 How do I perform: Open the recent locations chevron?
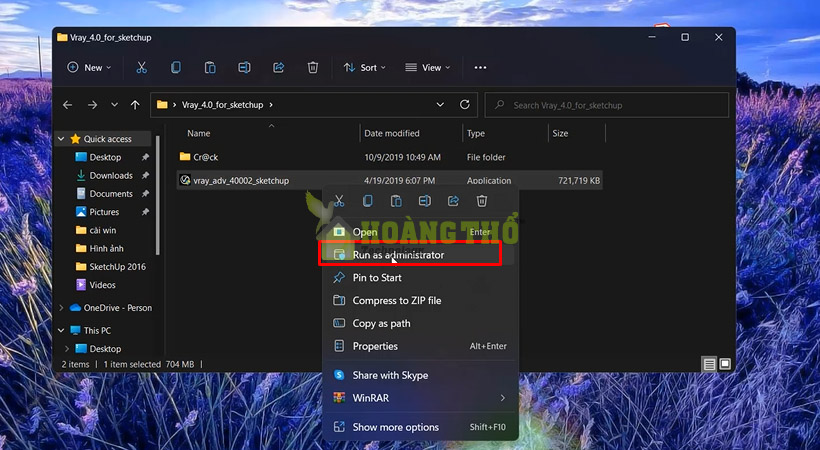(114, 105)
